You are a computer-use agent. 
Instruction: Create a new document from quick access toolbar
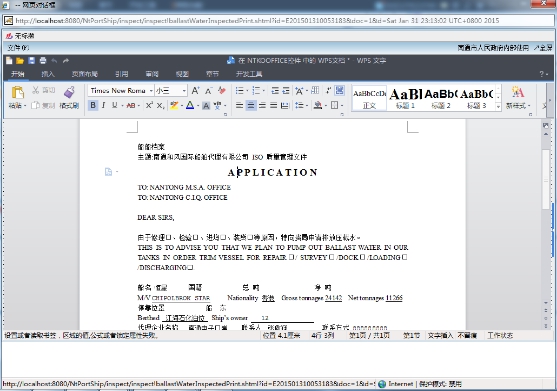(x=9, y=61)
